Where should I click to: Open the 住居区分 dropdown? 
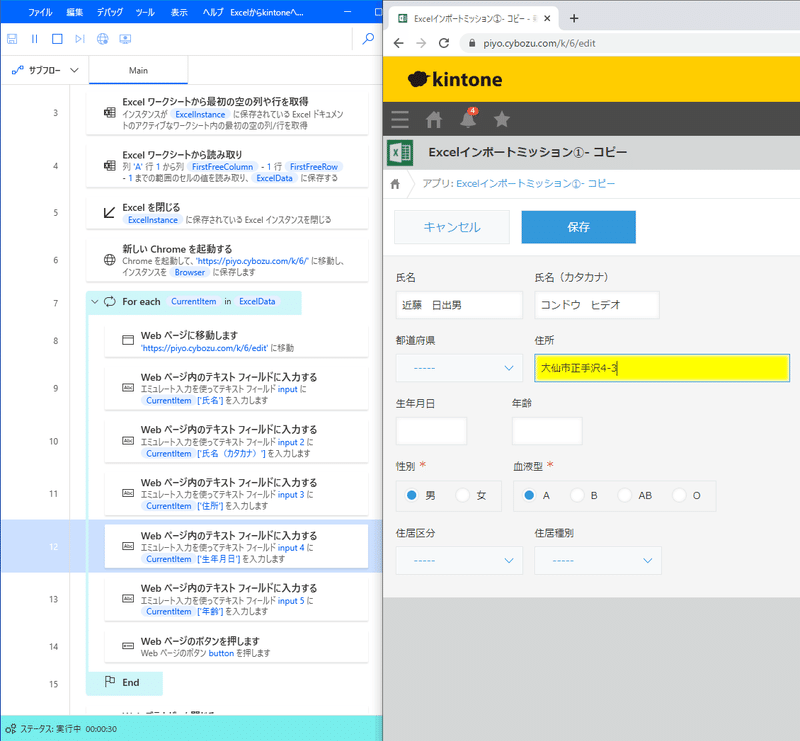459,560
